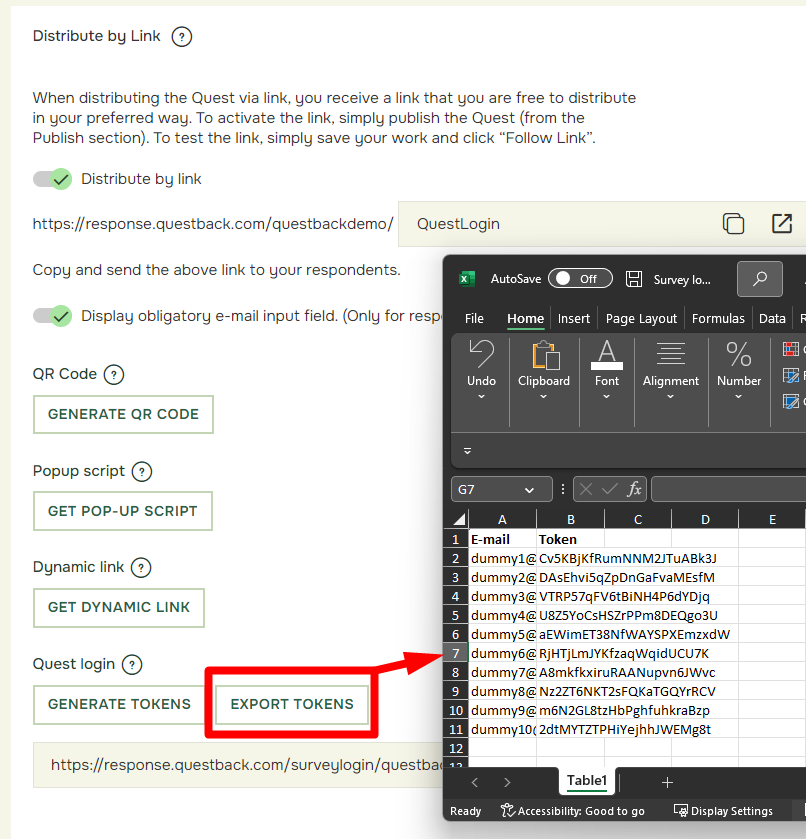The image size is (806, 839).
Task: Open the Excel search magnifier
Action: (760, 279)
